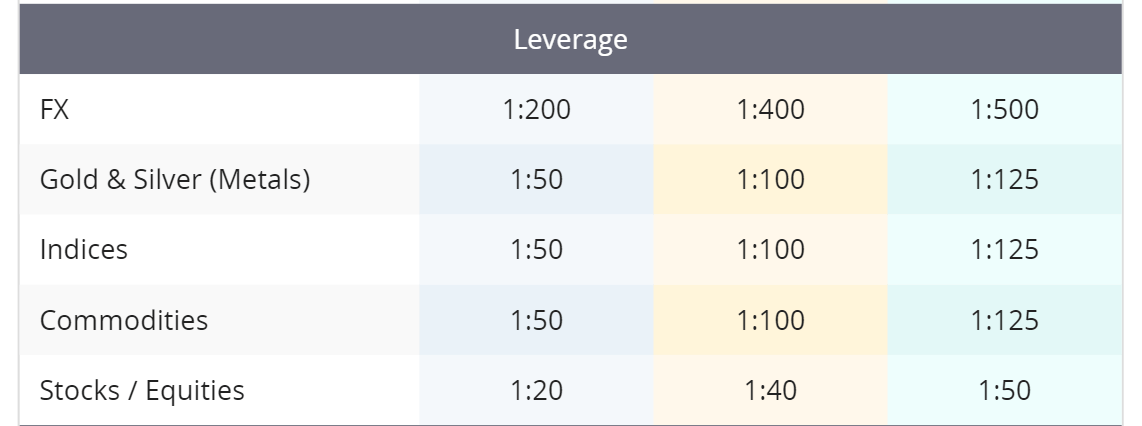
Task: Select the FX row label
Action: click(55, 109)
